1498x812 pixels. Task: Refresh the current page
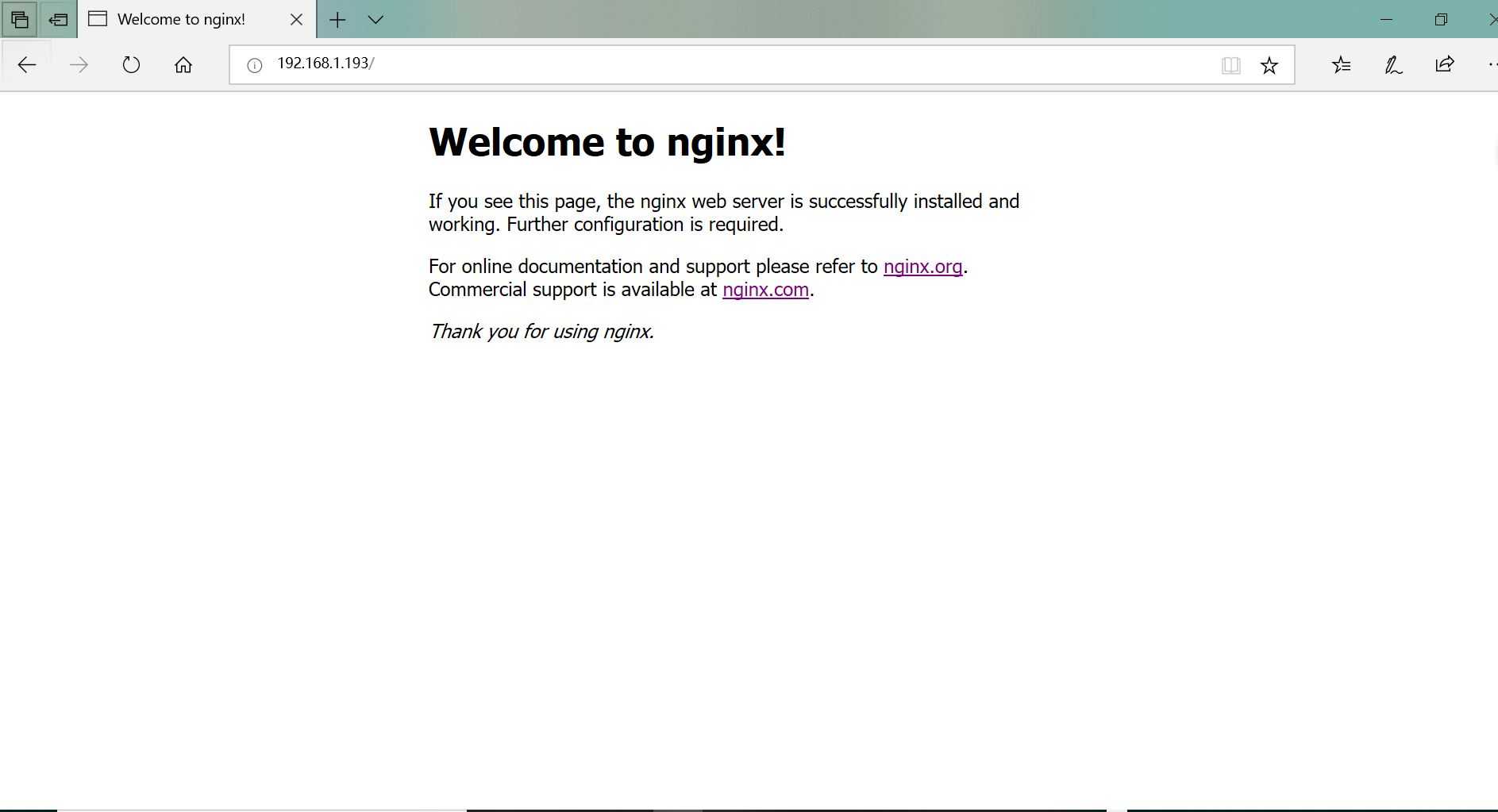(x=131, y=64)
